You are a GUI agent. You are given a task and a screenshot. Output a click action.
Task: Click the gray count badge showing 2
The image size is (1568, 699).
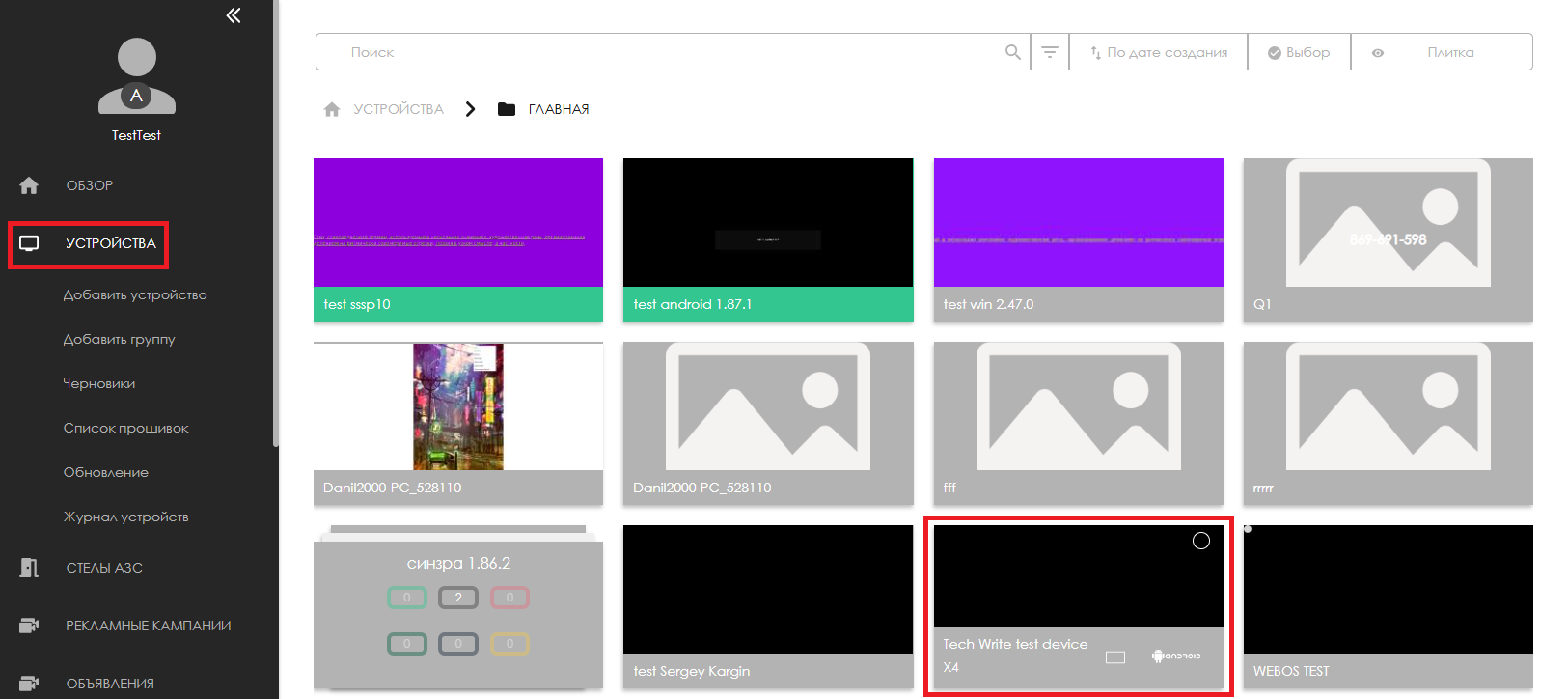458,598
